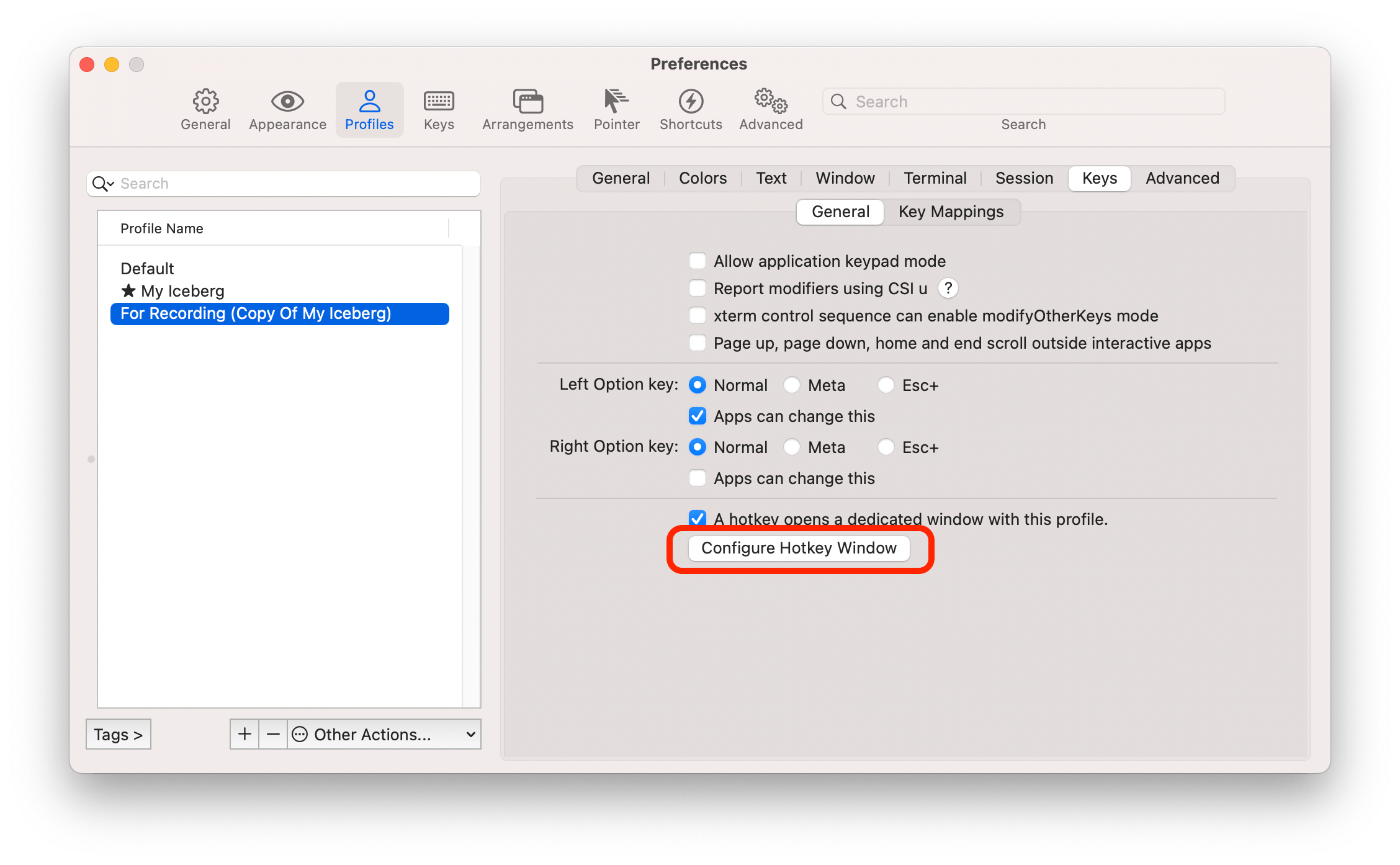The height and width of the screenshot is (865, 1400).
Task: Set Left Option key to Normal
Action: (x=698, y=385)
